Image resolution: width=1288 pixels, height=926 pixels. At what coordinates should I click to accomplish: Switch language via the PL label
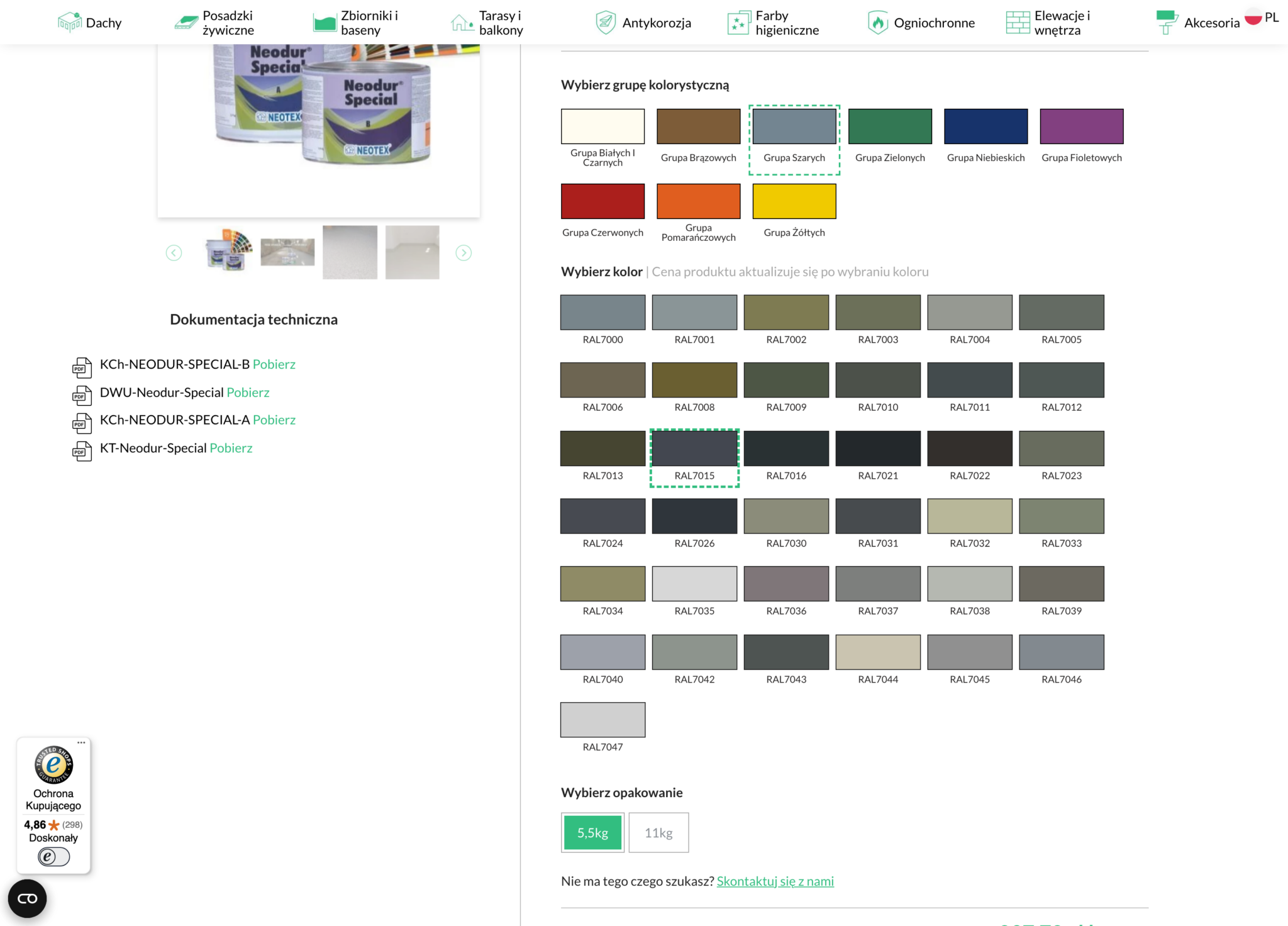[1272, 18]
